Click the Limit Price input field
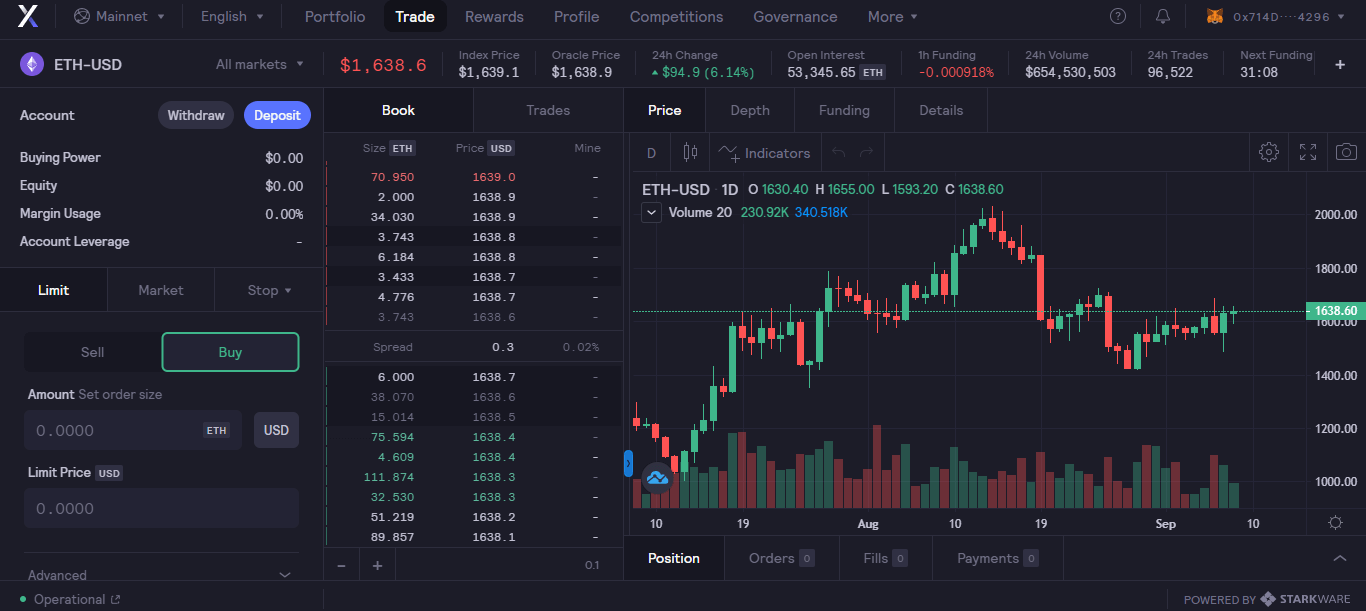This screenshot has width=1366, height=611. [160, 508]
